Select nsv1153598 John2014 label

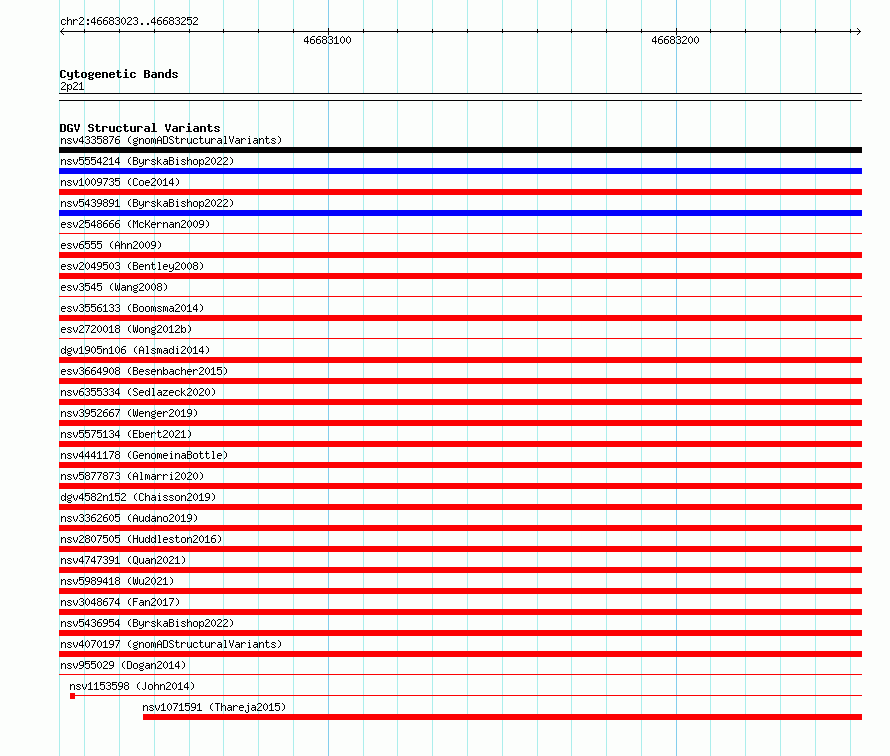click(x=132, y=686)
